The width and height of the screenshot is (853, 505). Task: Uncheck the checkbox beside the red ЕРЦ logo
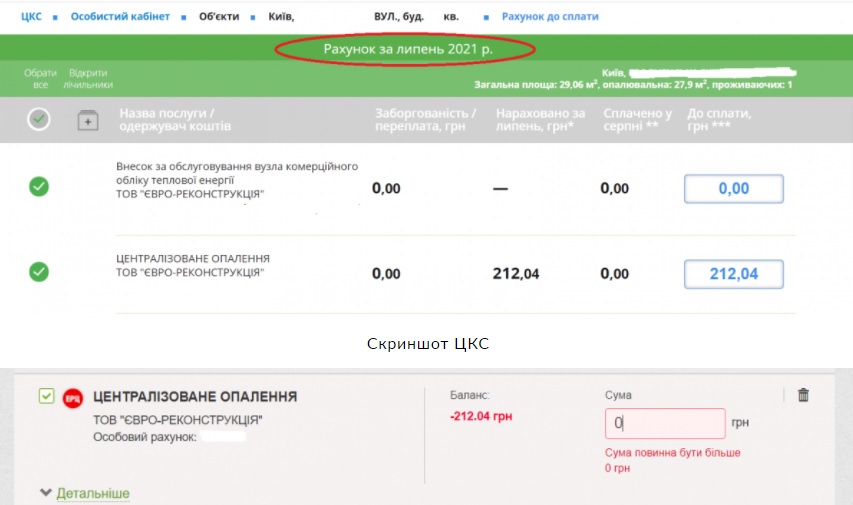pyautogui.click(x=46, y=397)
